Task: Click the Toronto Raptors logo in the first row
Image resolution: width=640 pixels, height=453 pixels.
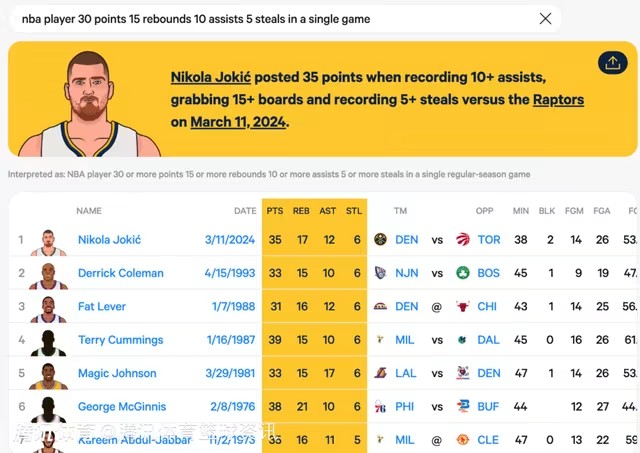Action: click(x=463, y=240)
